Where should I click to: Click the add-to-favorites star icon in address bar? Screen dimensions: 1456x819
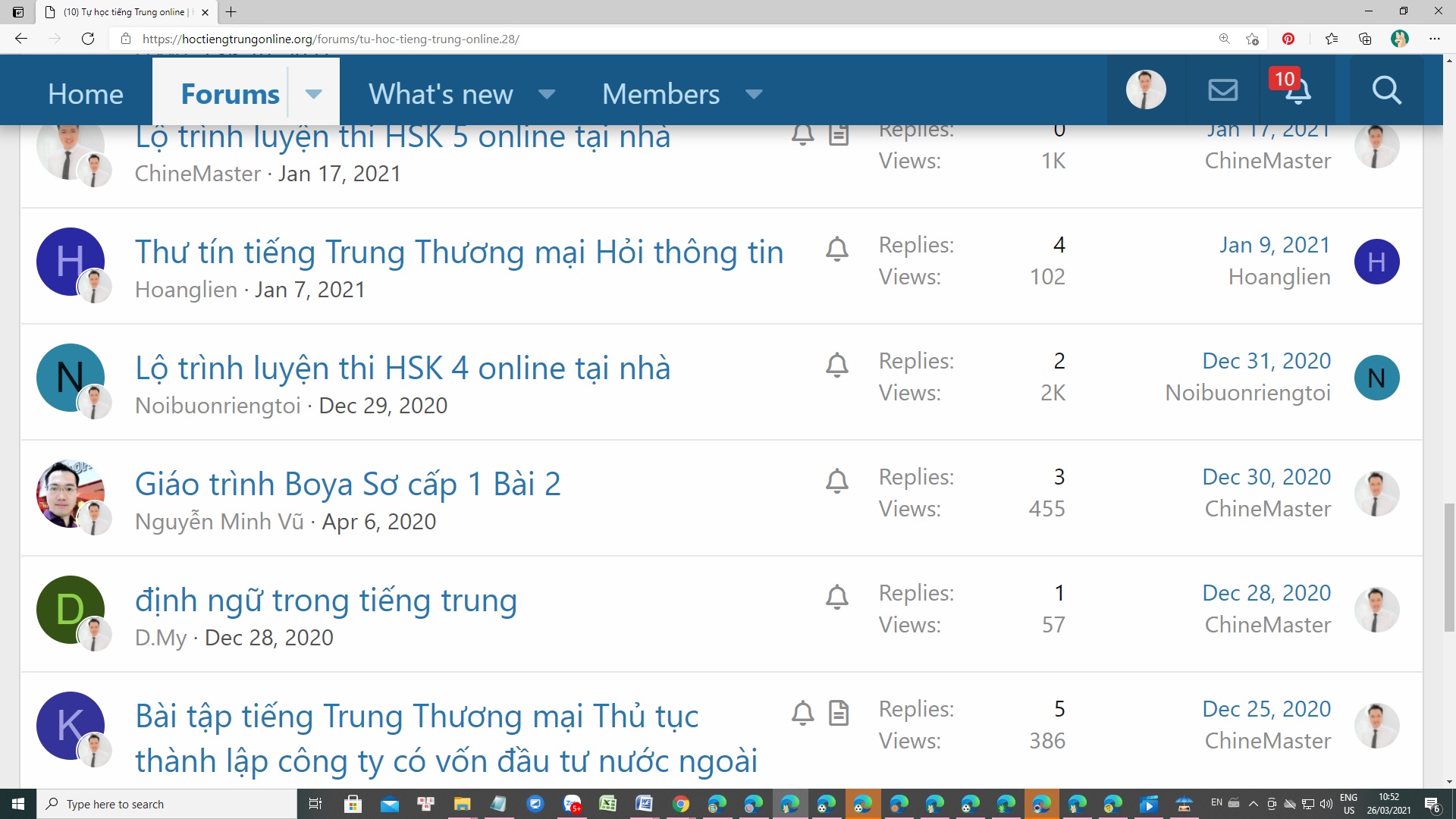click(x=1252, y=39)
